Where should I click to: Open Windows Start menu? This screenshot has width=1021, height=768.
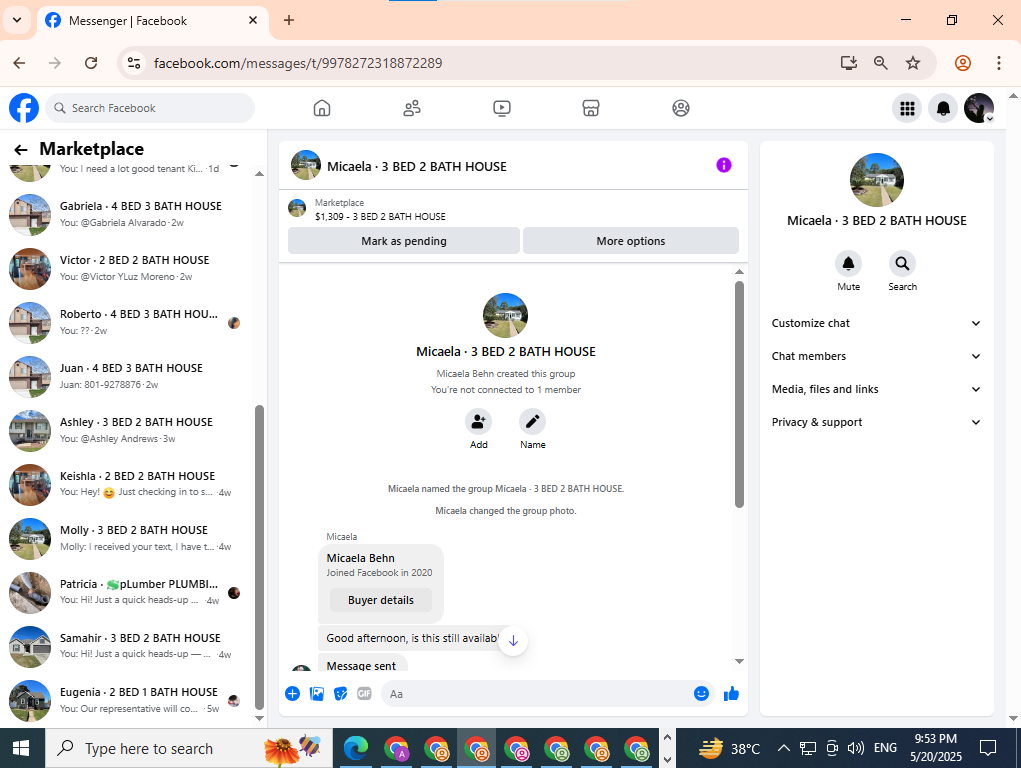point(21,748)
